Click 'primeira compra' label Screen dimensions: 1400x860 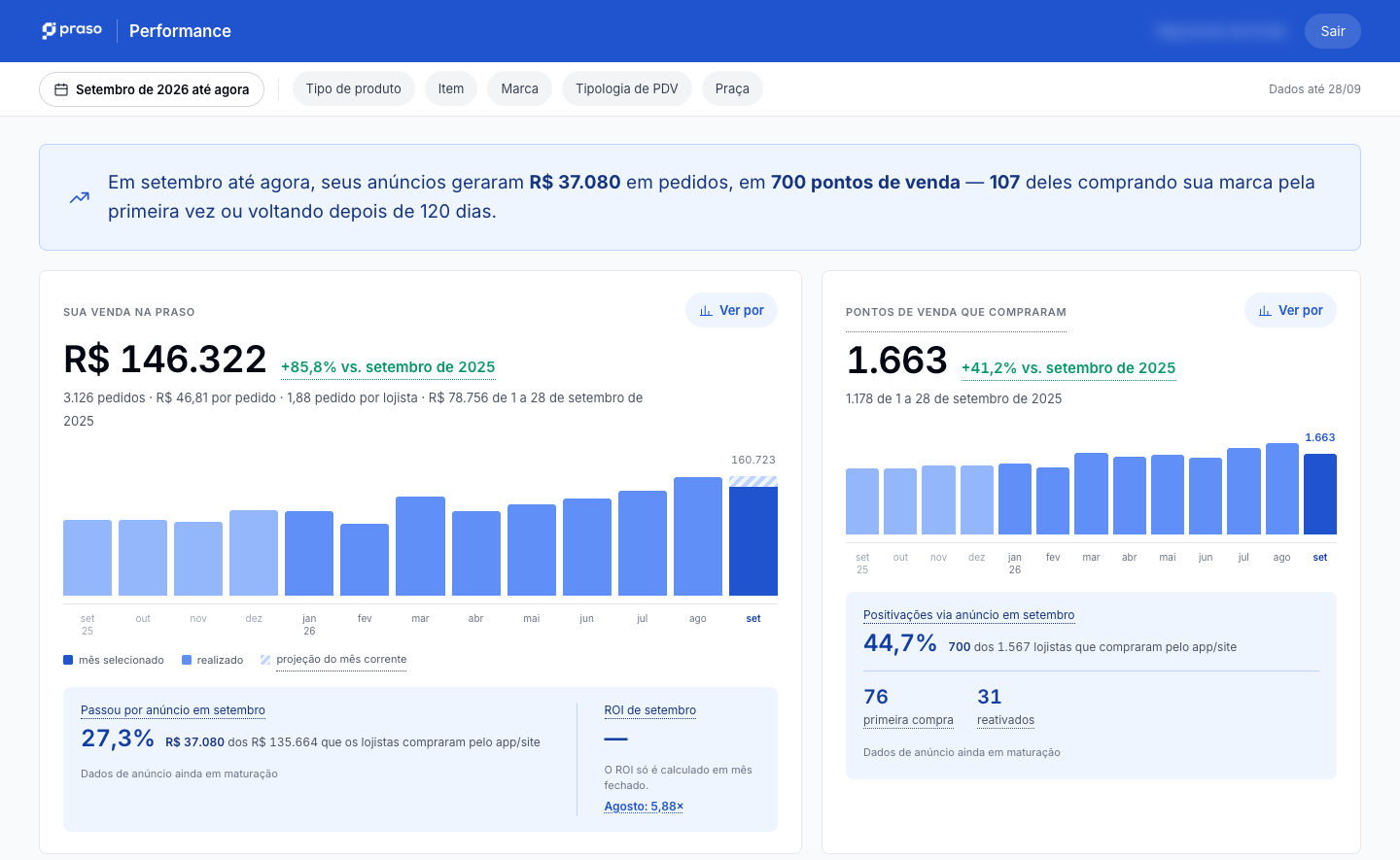908,720
